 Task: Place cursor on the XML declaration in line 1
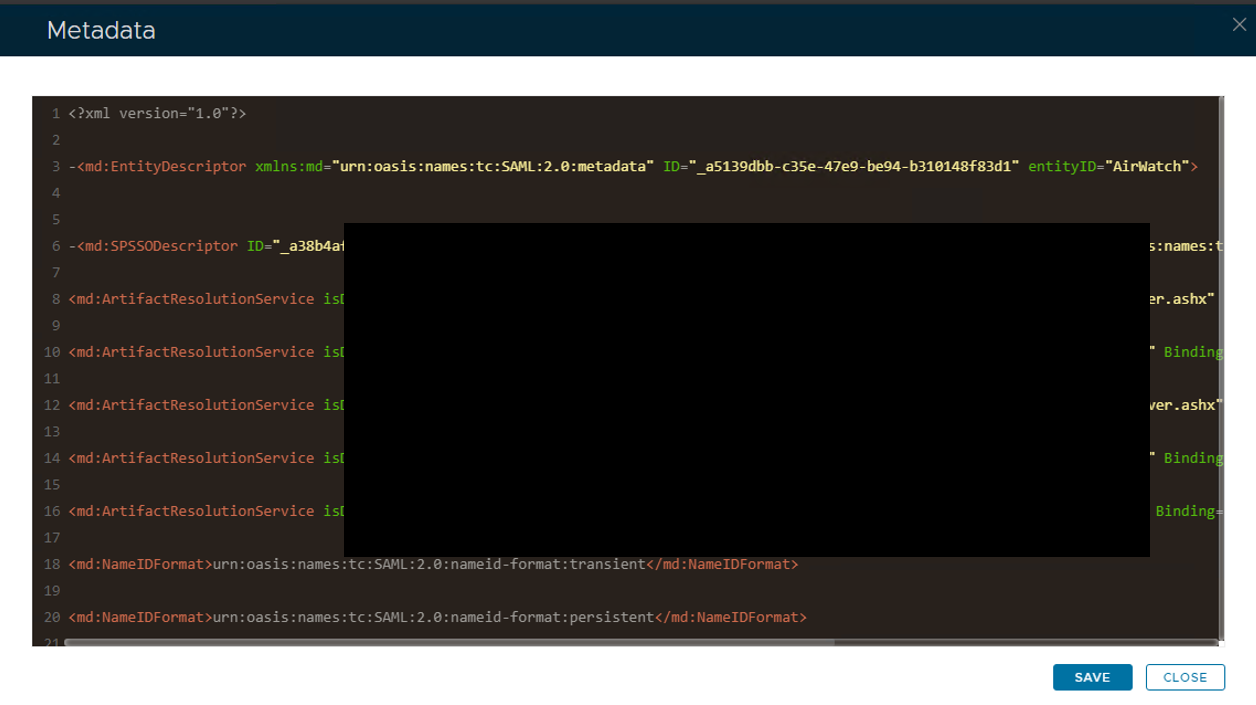pos(157,114)
